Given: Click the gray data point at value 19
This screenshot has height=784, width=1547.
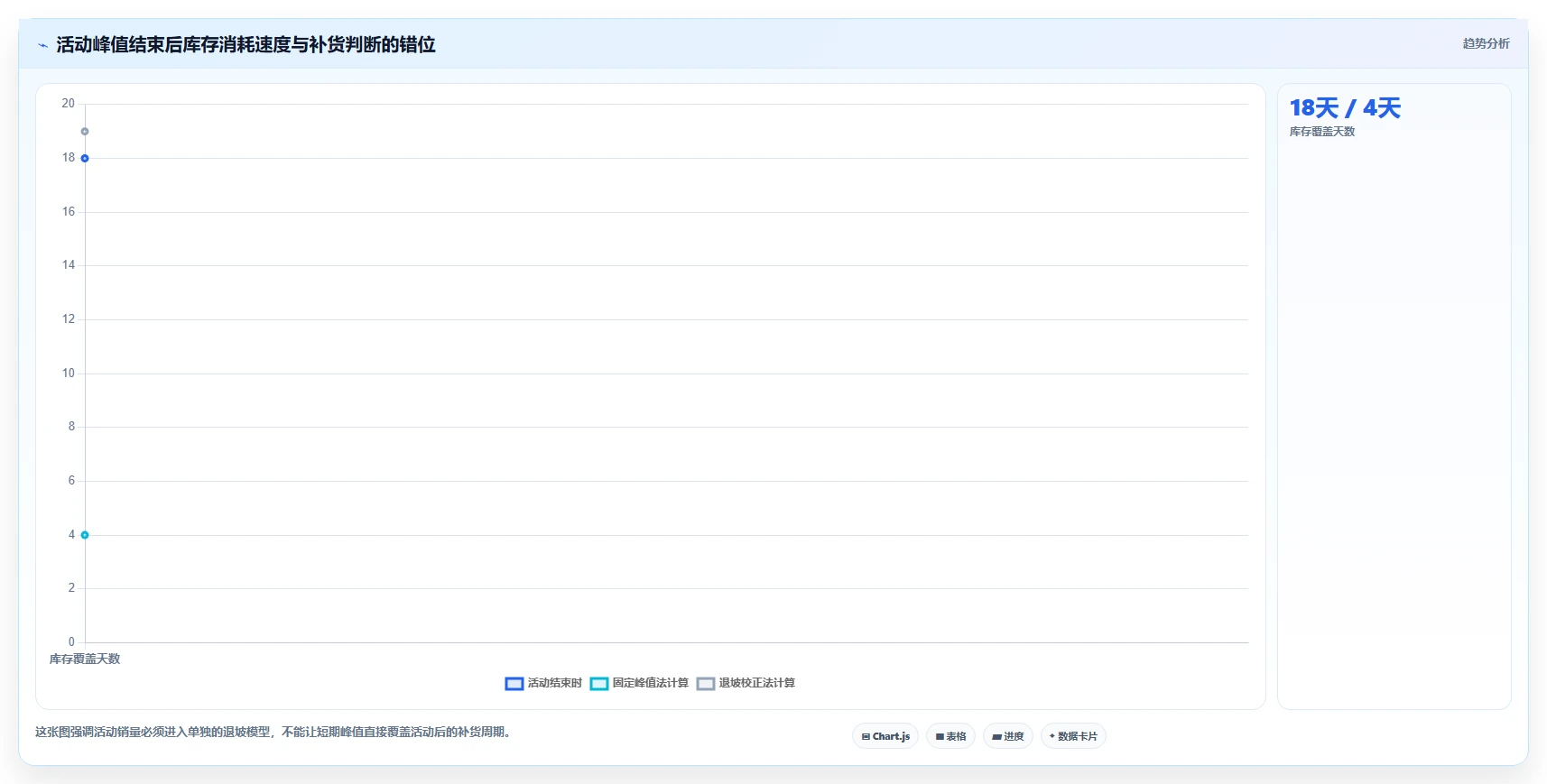Looking at the screenshot, I should (85, 132).
